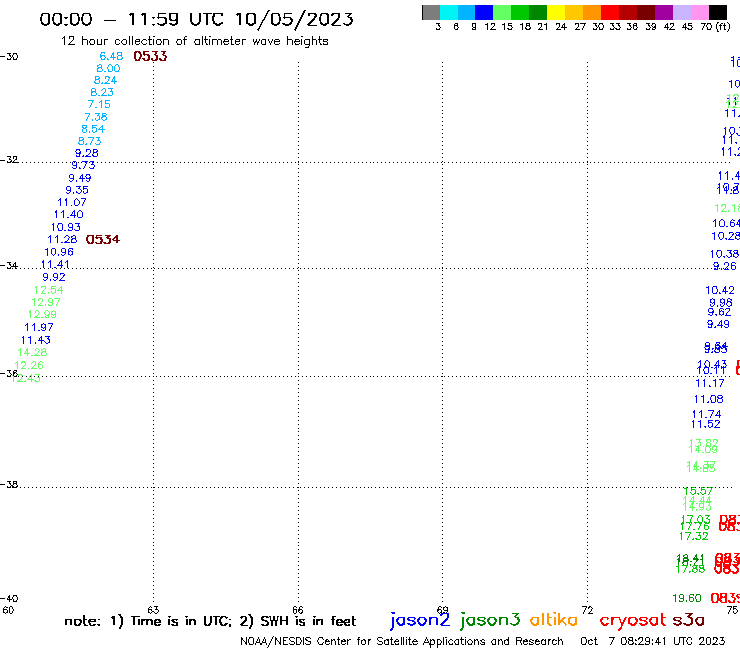
Task: Select the wave height value 9.73
Action: [x=84, y=165]
